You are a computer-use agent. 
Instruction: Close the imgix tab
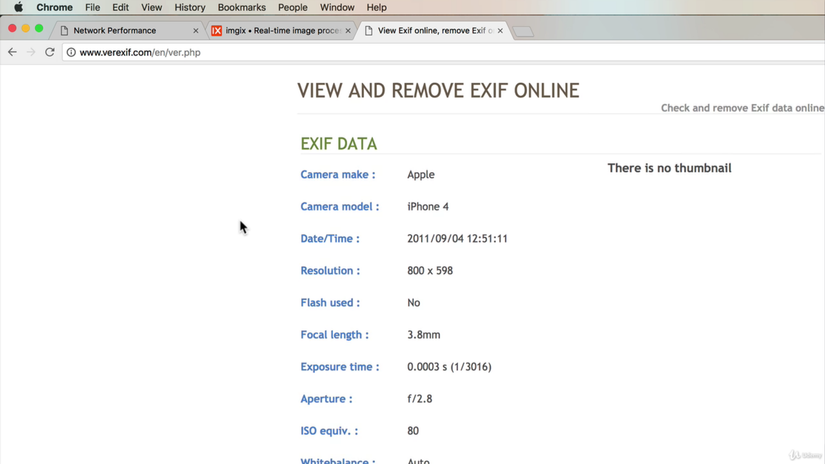click(x=348, y=31)
